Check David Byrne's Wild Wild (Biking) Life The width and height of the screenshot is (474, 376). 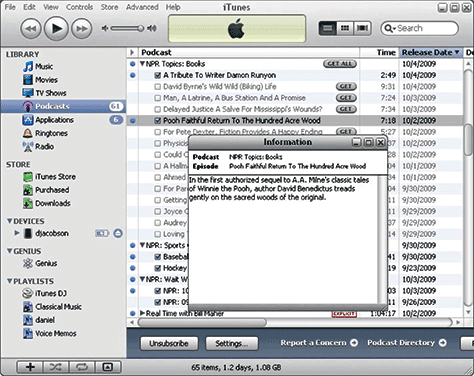point(158,87)
